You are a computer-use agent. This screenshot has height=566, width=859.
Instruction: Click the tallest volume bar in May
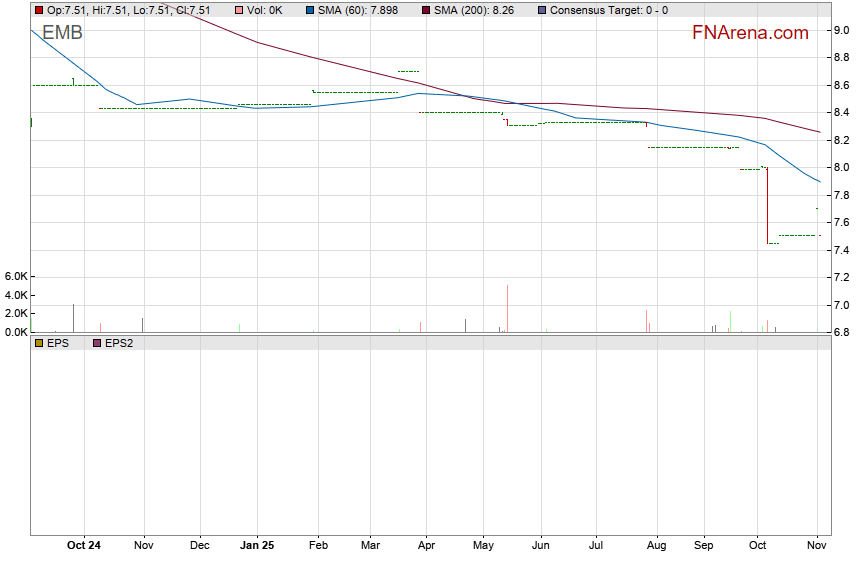(x=507, y=308)
